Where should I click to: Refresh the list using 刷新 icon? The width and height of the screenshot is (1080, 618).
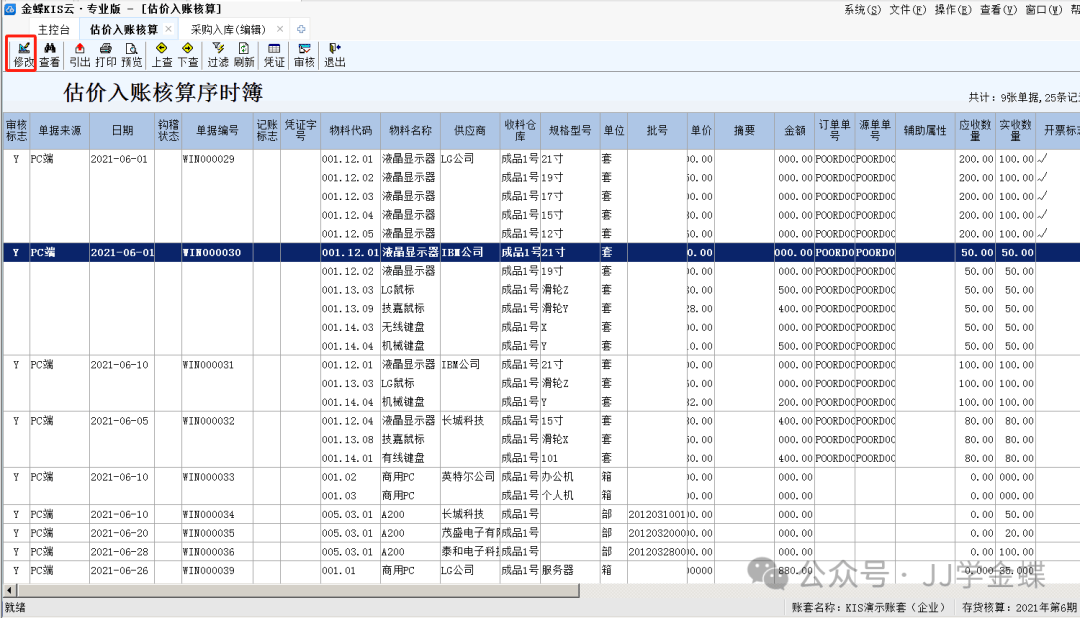[x=243, y=54]
